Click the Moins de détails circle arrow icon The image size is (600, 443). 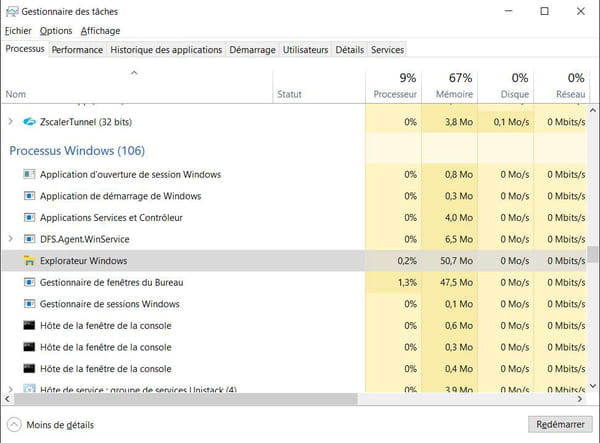coord(14,425)
